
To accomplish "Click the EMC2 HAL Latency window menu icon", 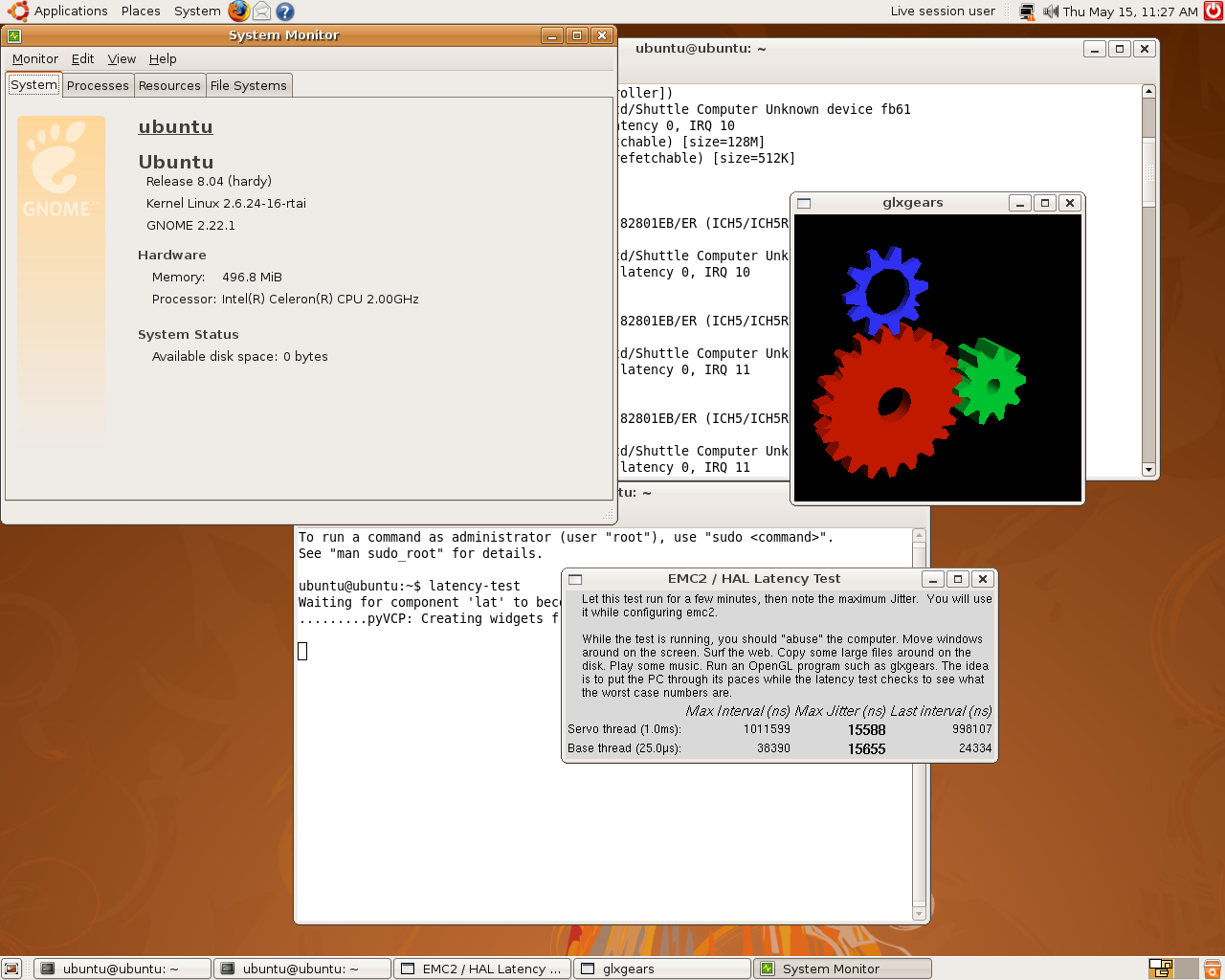I will [575, 579].
